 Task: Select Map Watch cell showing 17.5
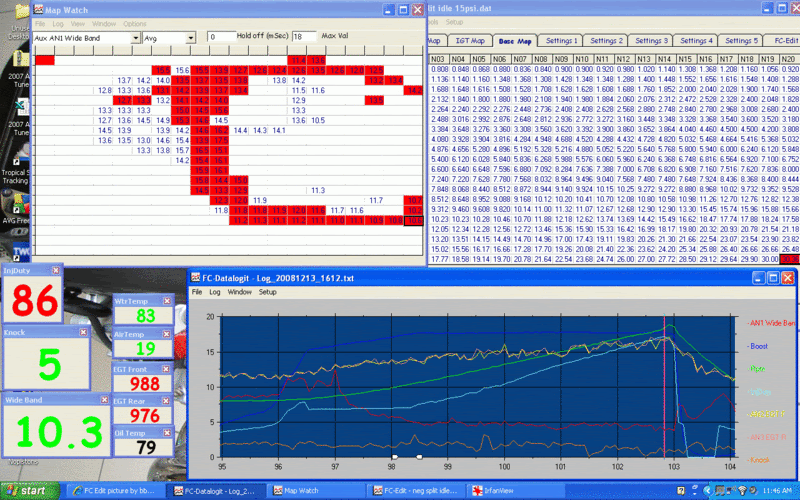[x=220, y=140]
